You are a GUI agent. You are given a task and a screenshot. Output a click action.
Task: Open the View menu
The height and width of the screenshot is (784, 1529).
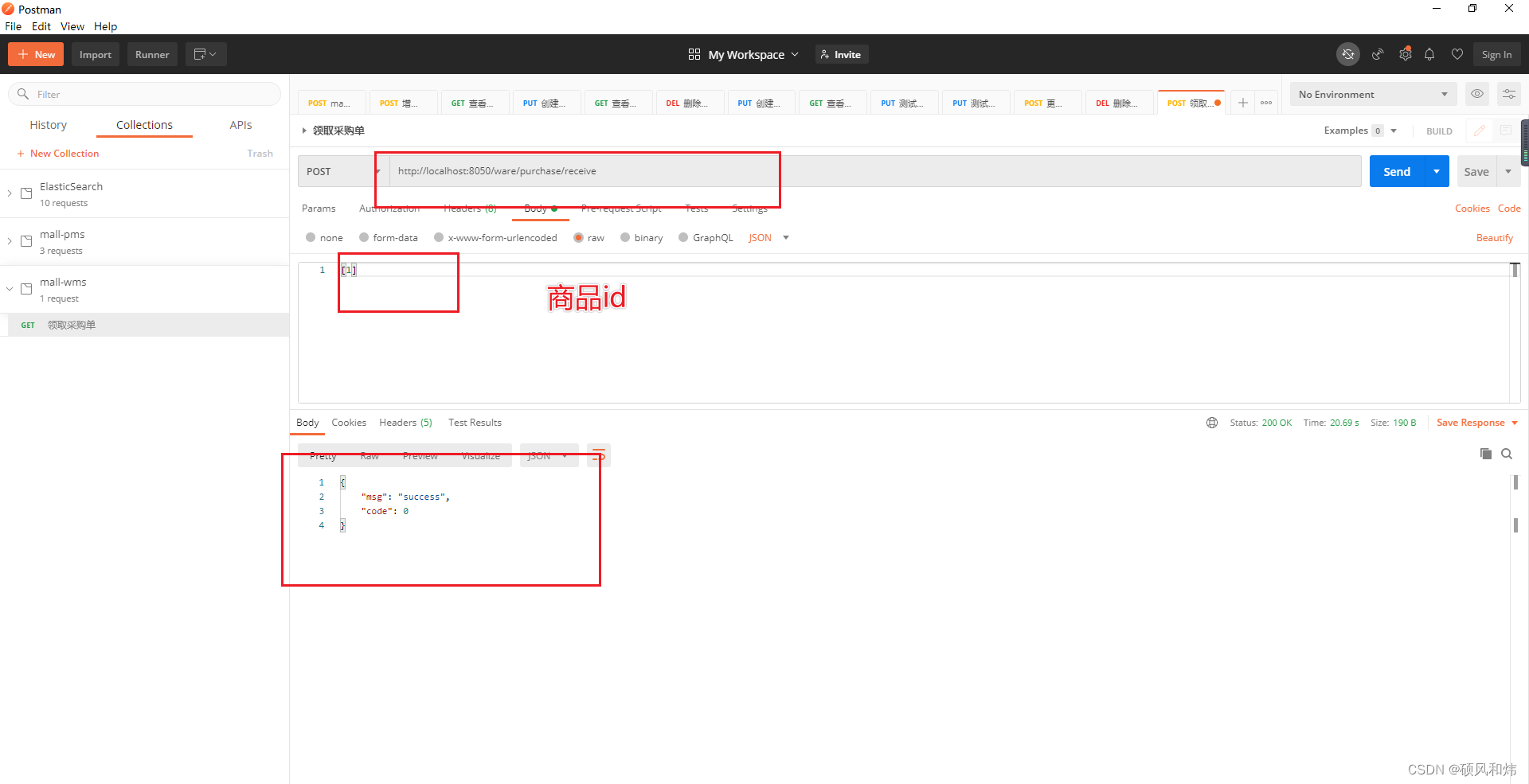tap(72, 26)
